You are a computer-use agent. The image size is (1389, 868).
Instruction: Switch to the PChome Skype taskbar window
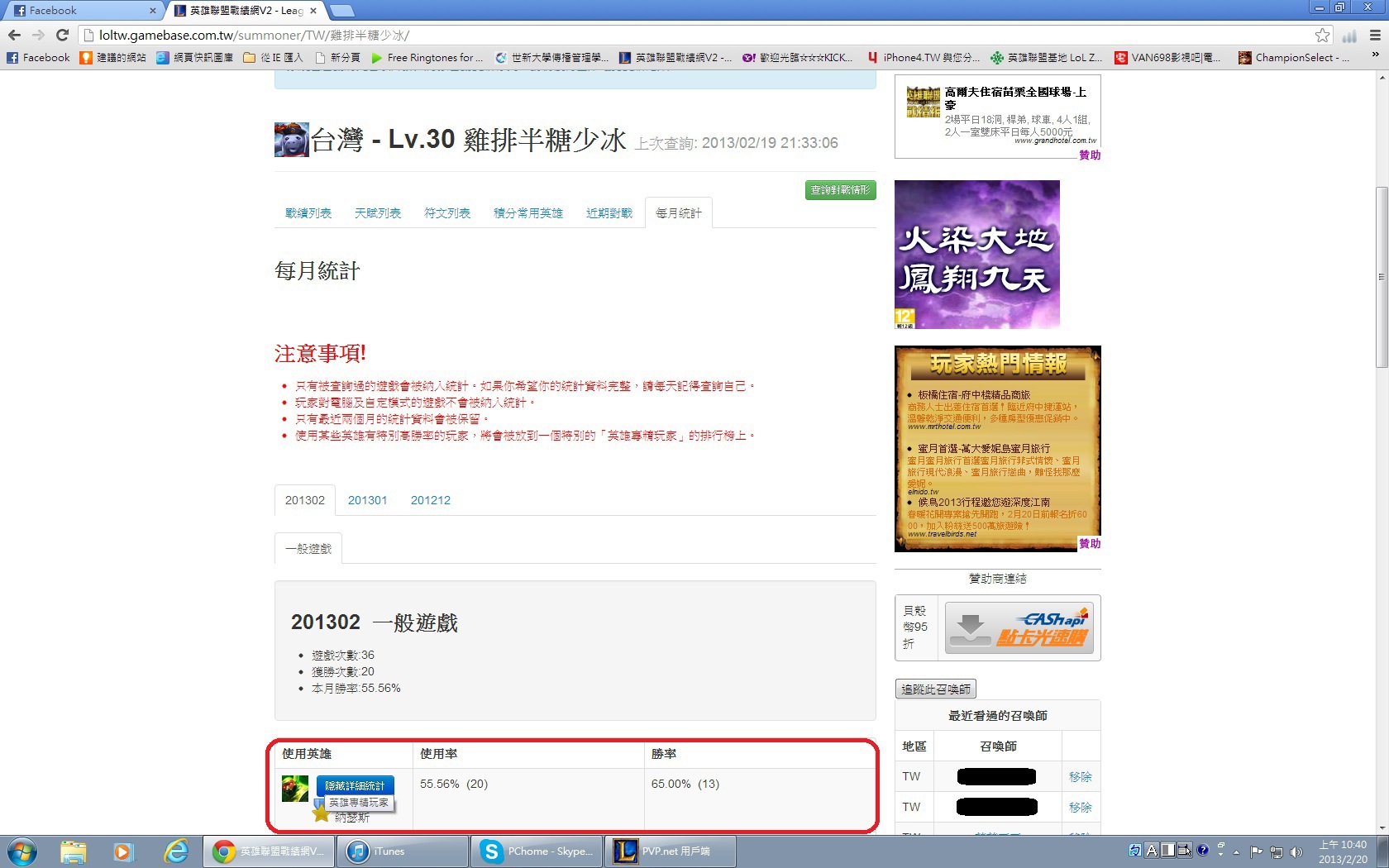537,851
